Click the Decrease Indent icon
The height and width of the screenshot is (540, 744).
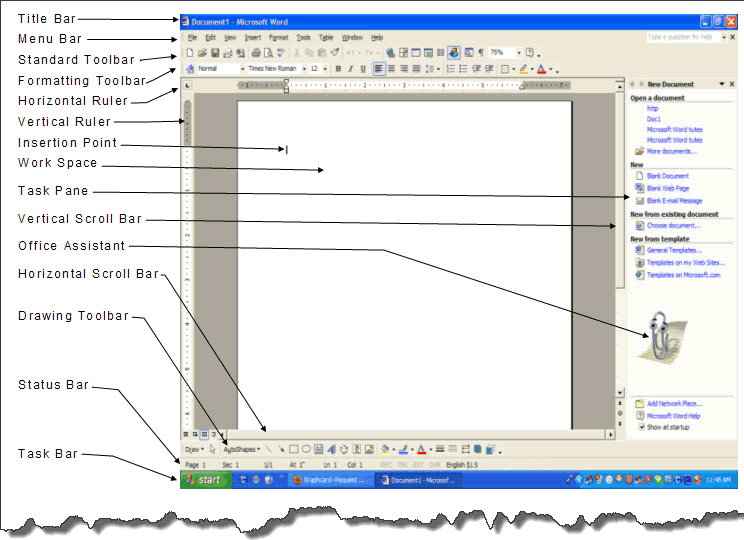coord(476,69)
